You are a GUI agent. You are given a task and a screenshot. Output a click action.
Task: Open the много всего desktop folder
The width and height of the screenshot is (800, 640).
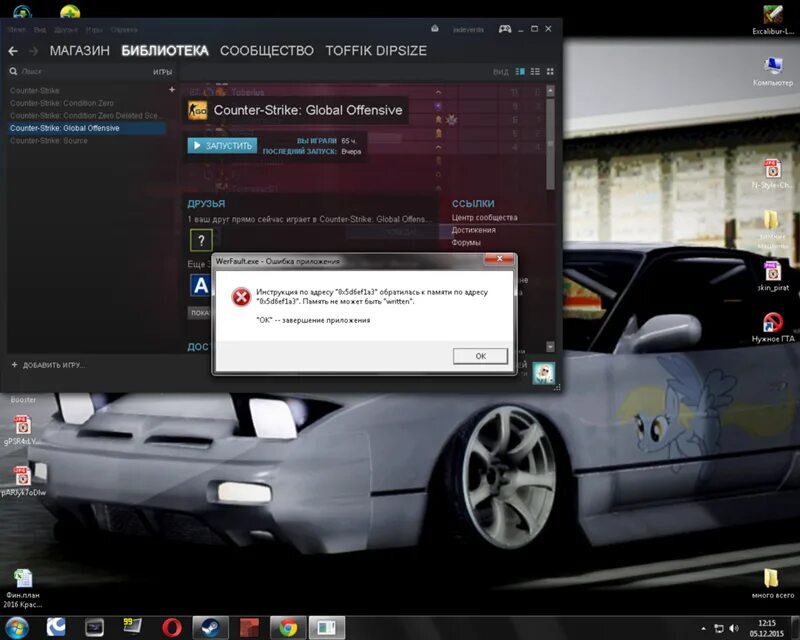pos(772,584)
